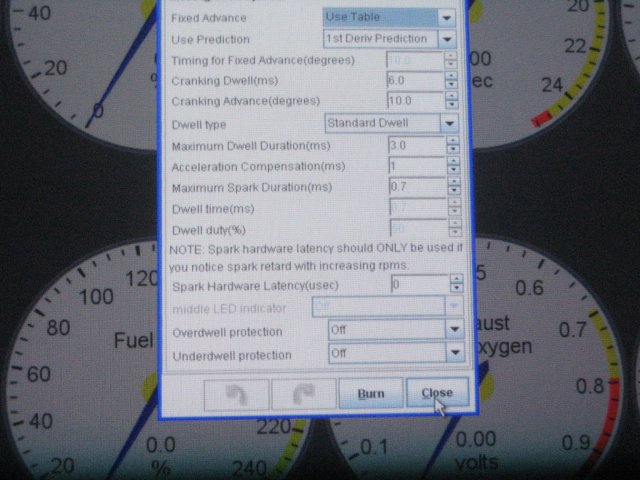
Task: Click the Close button
Action: pos(436,393)
